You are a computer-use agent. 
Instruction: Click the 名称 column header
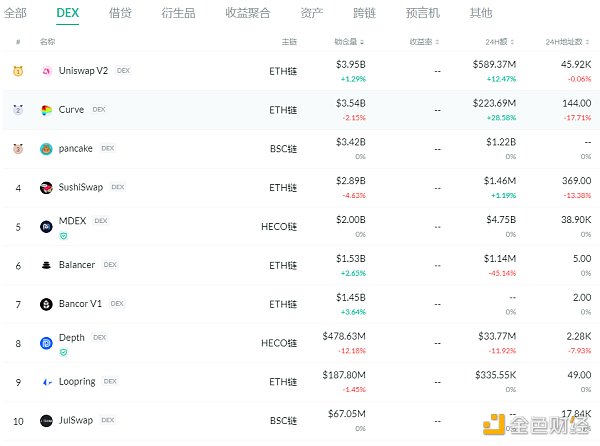47,42
